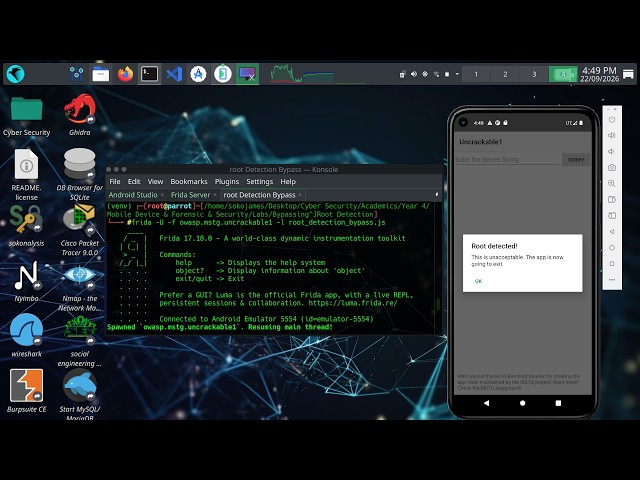Launch Cisco Packet Tracer 9.0.0
640x480 pixels.
pos(80,230)
